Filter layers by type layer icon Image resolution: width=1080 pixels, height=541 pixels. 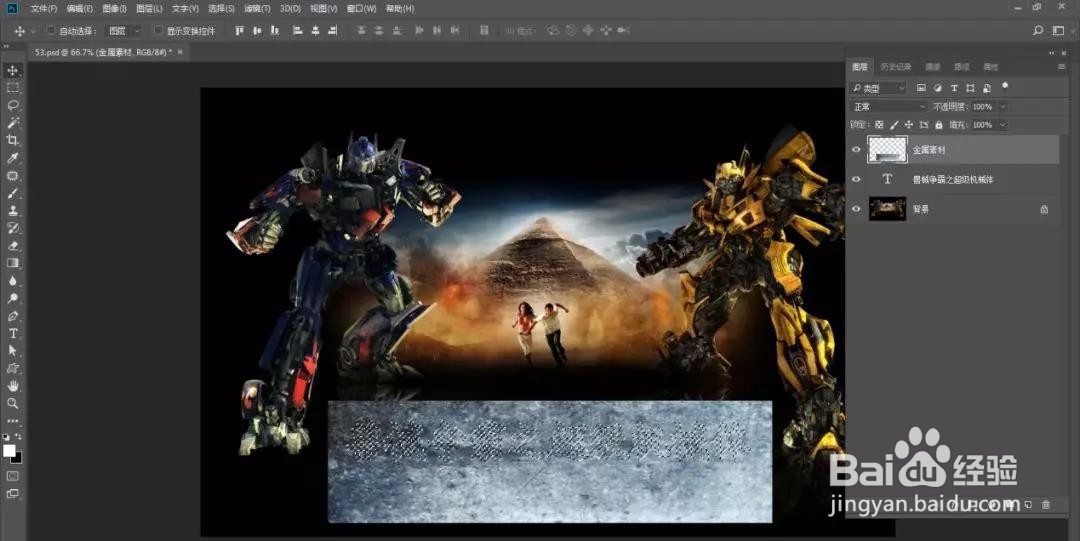[954, 88]
